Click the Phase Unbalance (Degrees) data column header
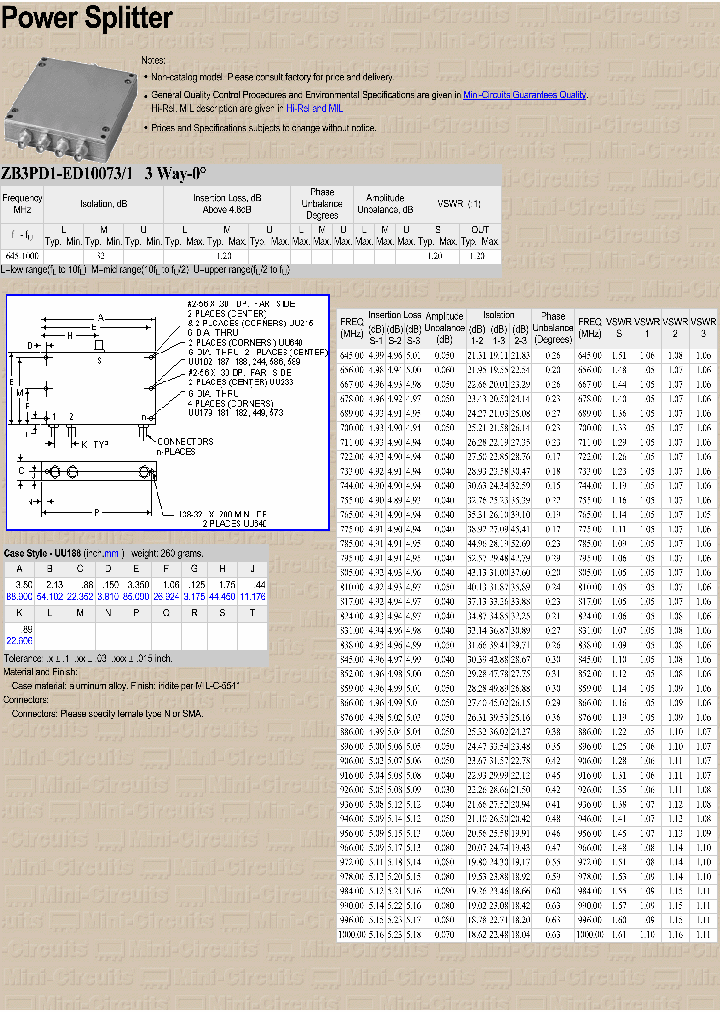The height and width of the screenshot is (1012, 720). 553,328
